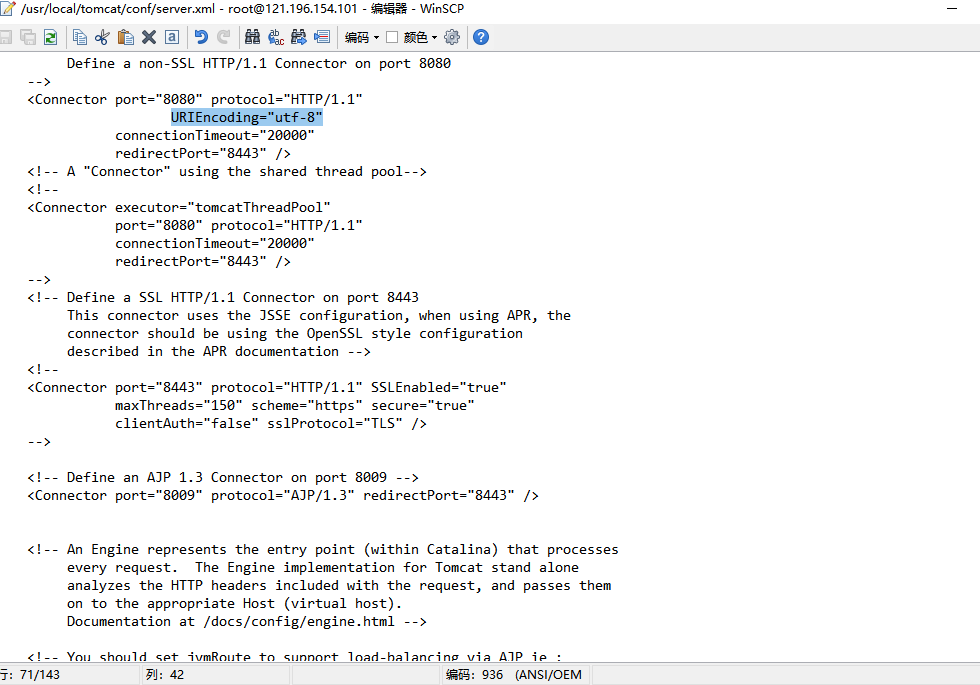Open the Replace text icon
This screenshot has width=980, height=685.
[x=276, y=38]
